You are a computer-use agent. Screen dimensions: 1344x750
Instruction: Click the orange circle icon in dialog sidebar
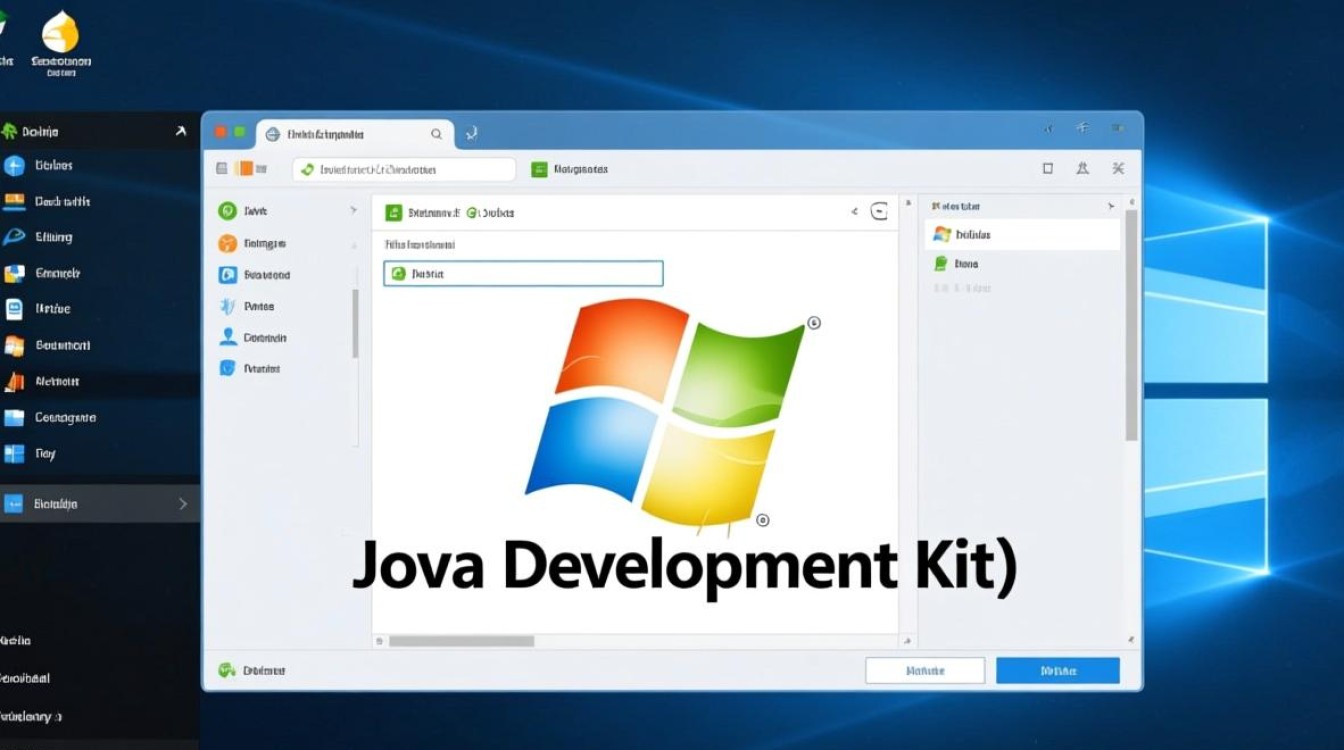point(227,243)
